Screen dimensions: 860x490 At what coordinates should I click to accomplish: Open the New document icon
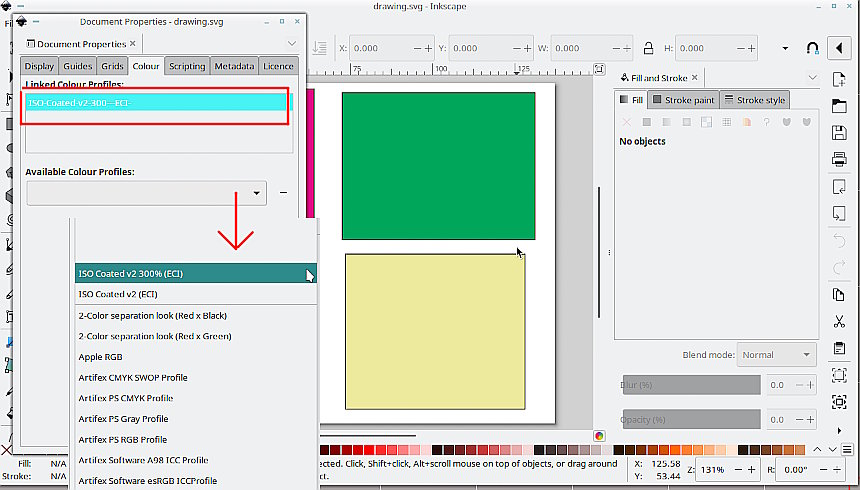(x=839, y=80)
